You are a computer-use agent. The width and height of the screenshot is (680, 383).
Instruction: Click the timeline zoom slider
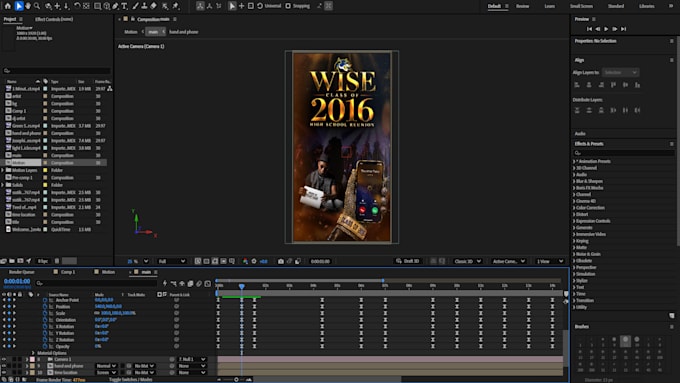(236, 380)
